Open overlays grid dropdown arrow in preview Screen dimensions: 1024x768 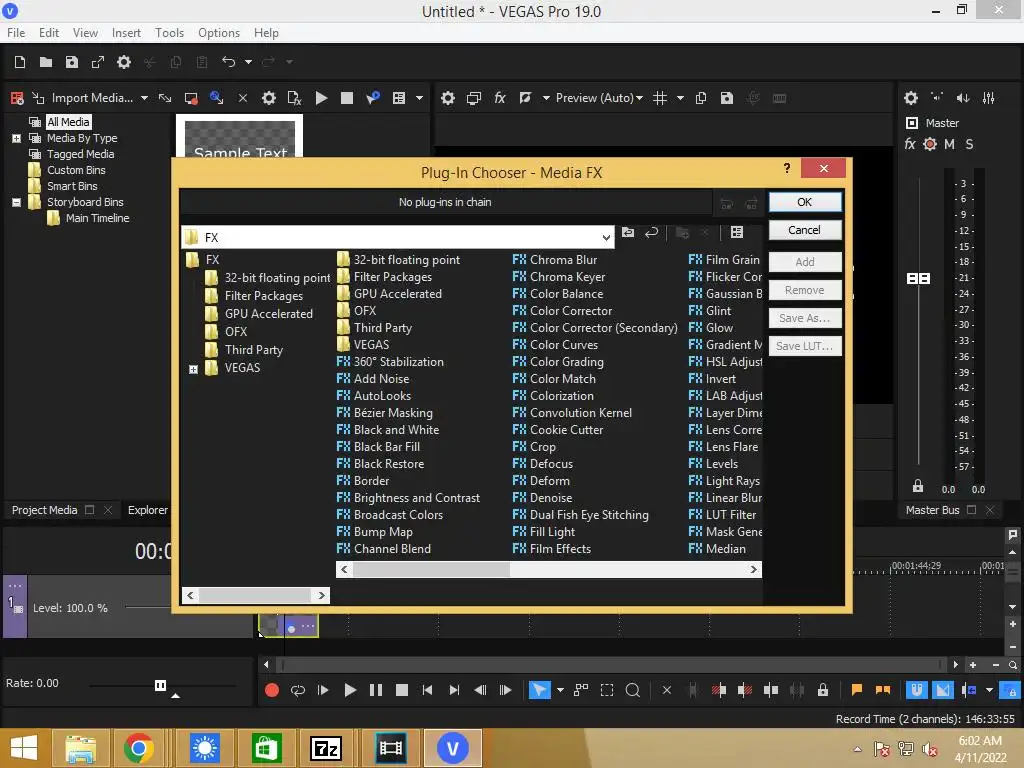click(x=680, y=98)
